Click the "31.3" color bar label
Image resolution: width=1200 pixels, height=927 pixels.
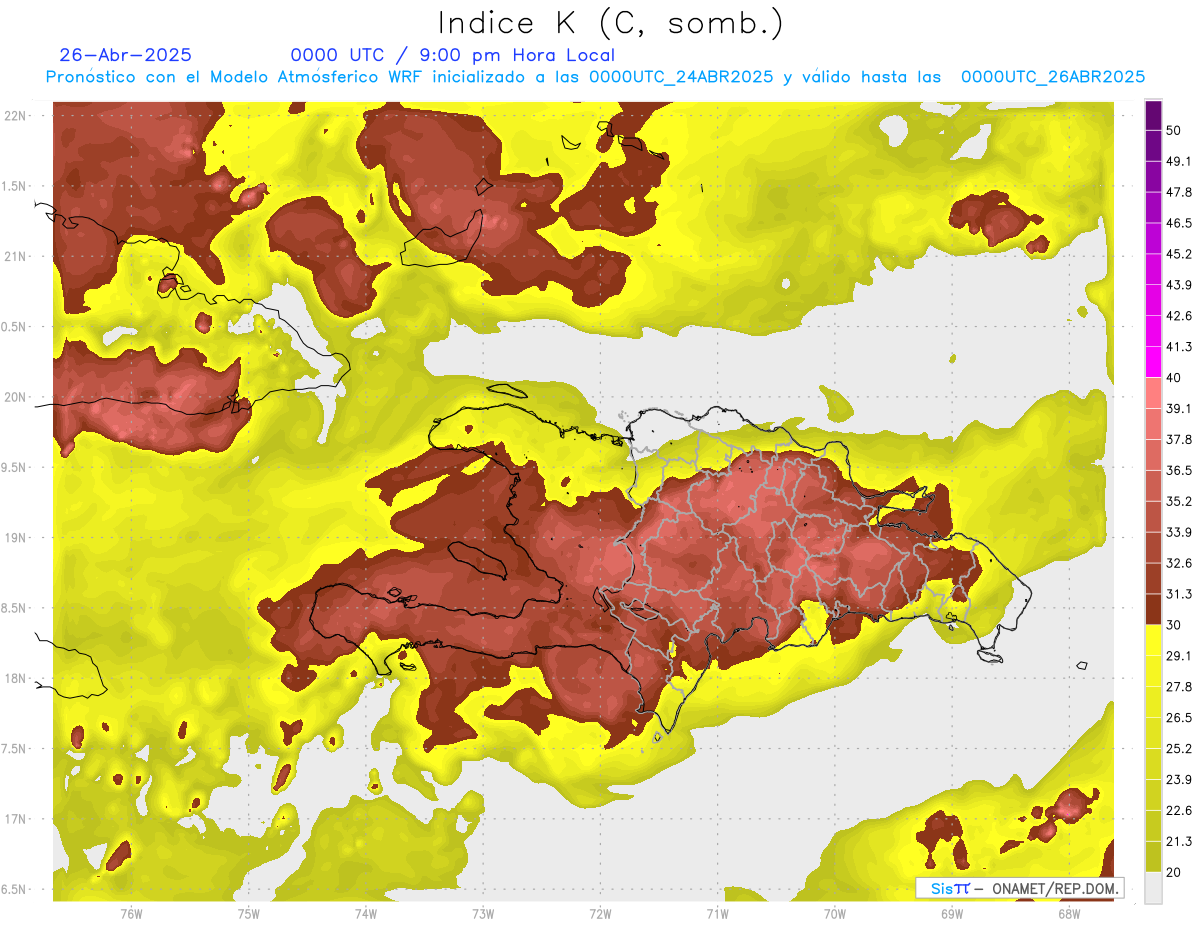click(x=1179, y=594)
